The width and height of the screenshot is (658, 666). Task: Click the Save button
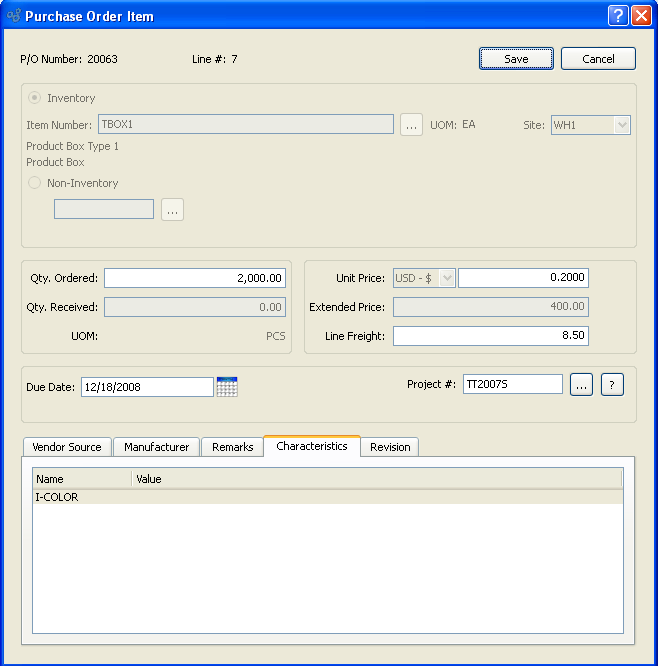pyautogui.click(x=516, y=59)
